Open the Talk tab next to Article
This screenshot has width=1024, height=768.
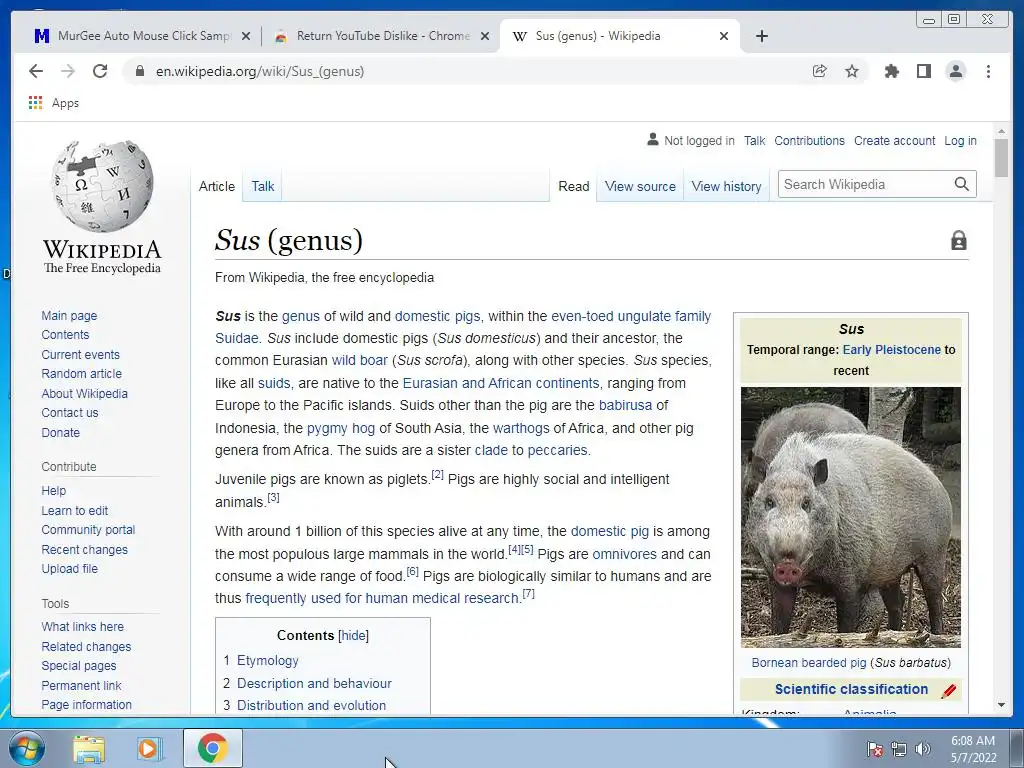263,186
